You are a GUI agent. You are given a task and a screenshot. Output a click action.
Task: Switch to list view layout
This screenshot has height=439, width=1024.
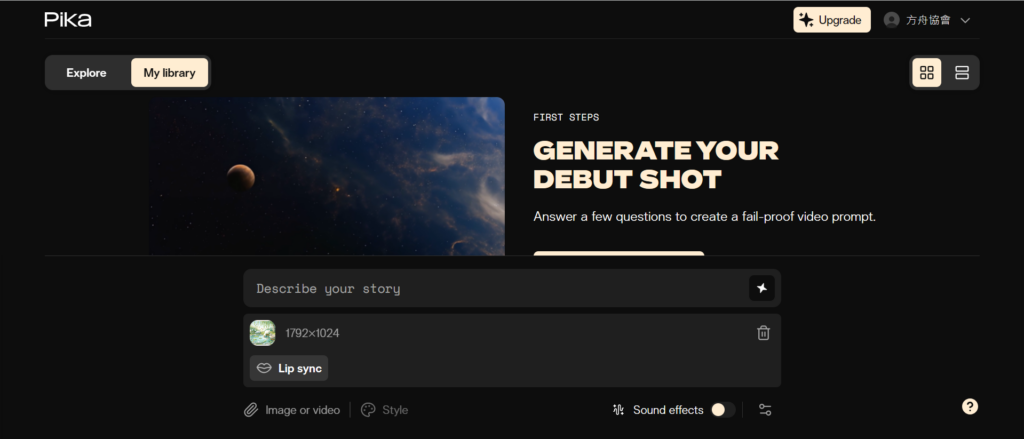(962, 73)
